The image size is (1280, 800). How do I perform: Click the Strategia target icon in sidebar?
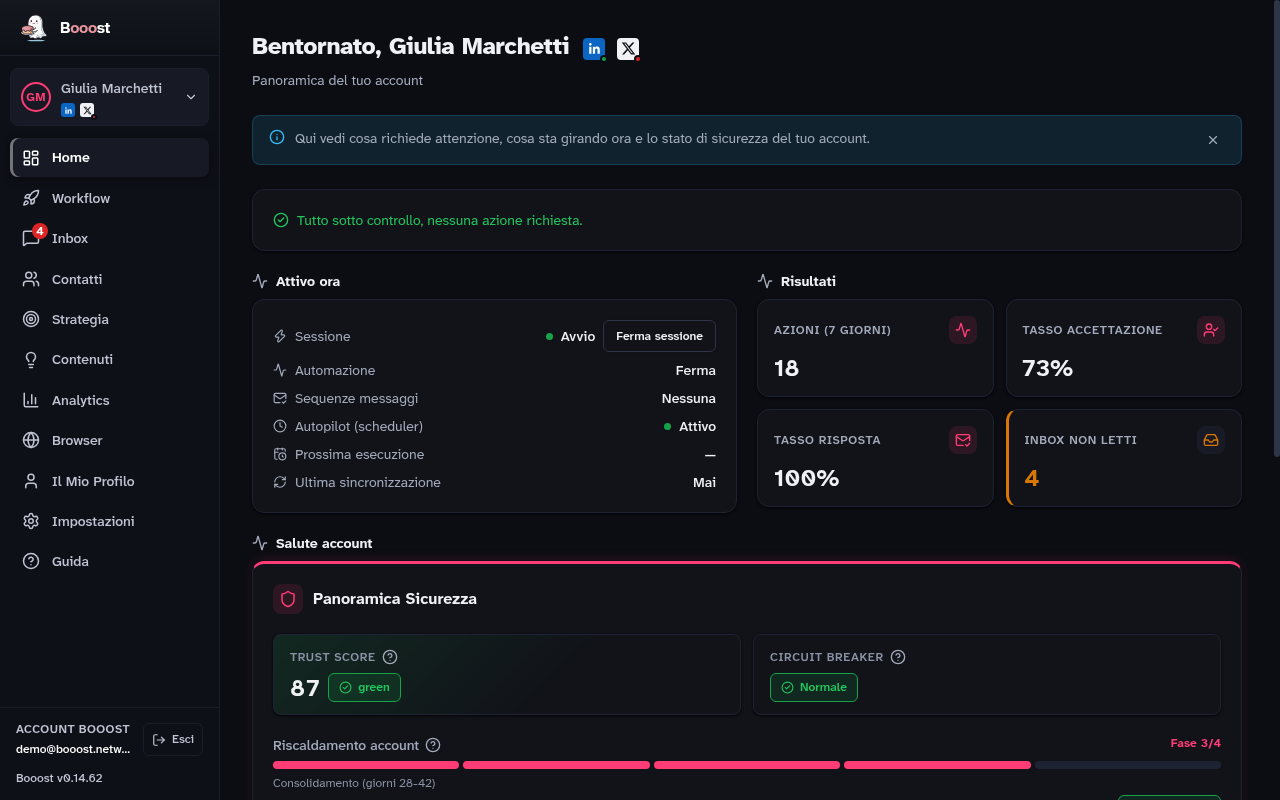[x=31, y=319]
